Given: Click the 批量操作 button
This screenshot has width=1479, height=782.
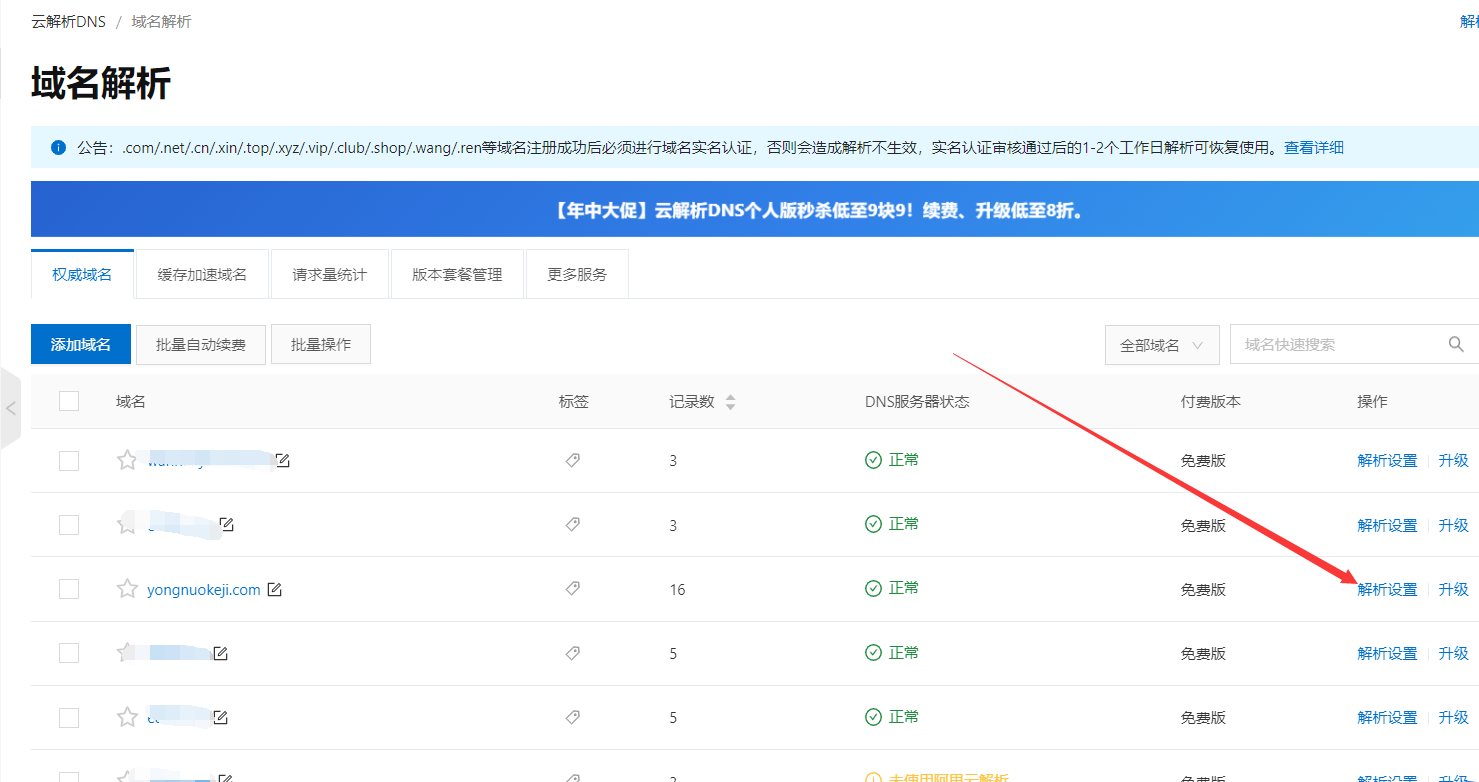Looking at the screenshot, I should click(x=321, y=344).
